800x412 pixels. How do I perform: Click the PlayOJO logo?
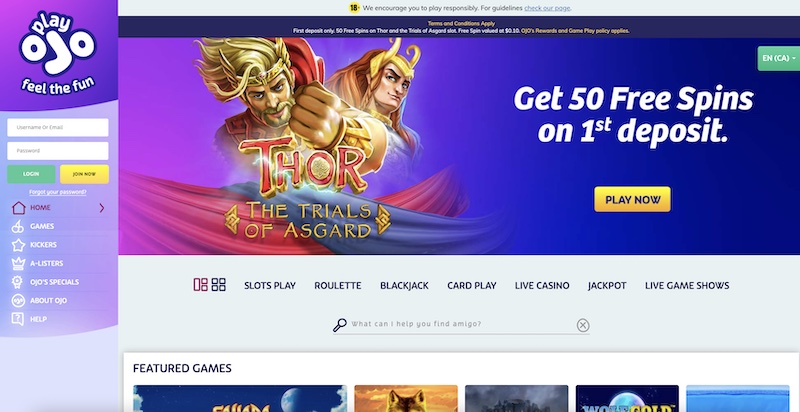(58, 53)
